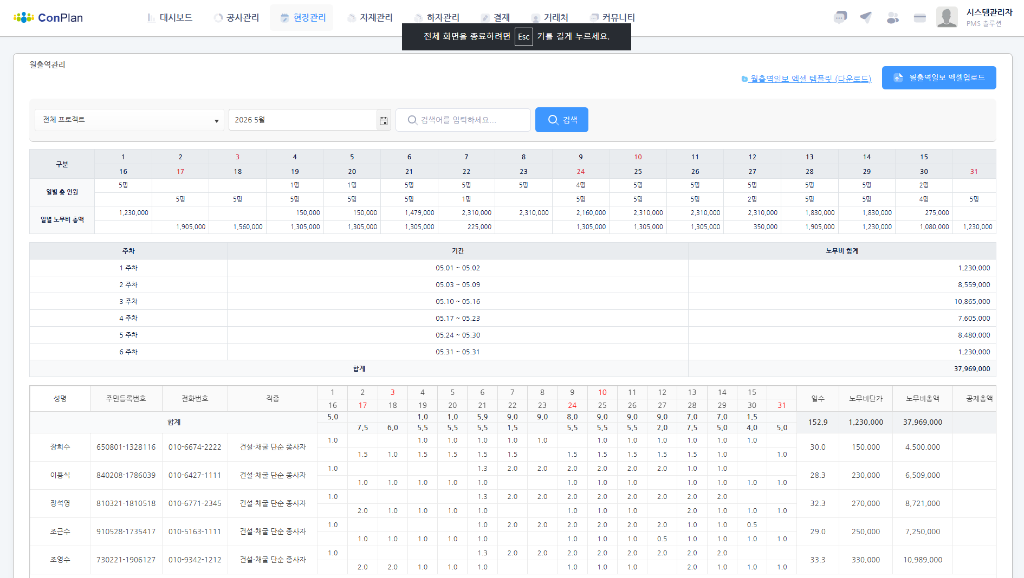
Task: Click labor total 6,509,000 in worker table
Action: (x=923, y=475)
